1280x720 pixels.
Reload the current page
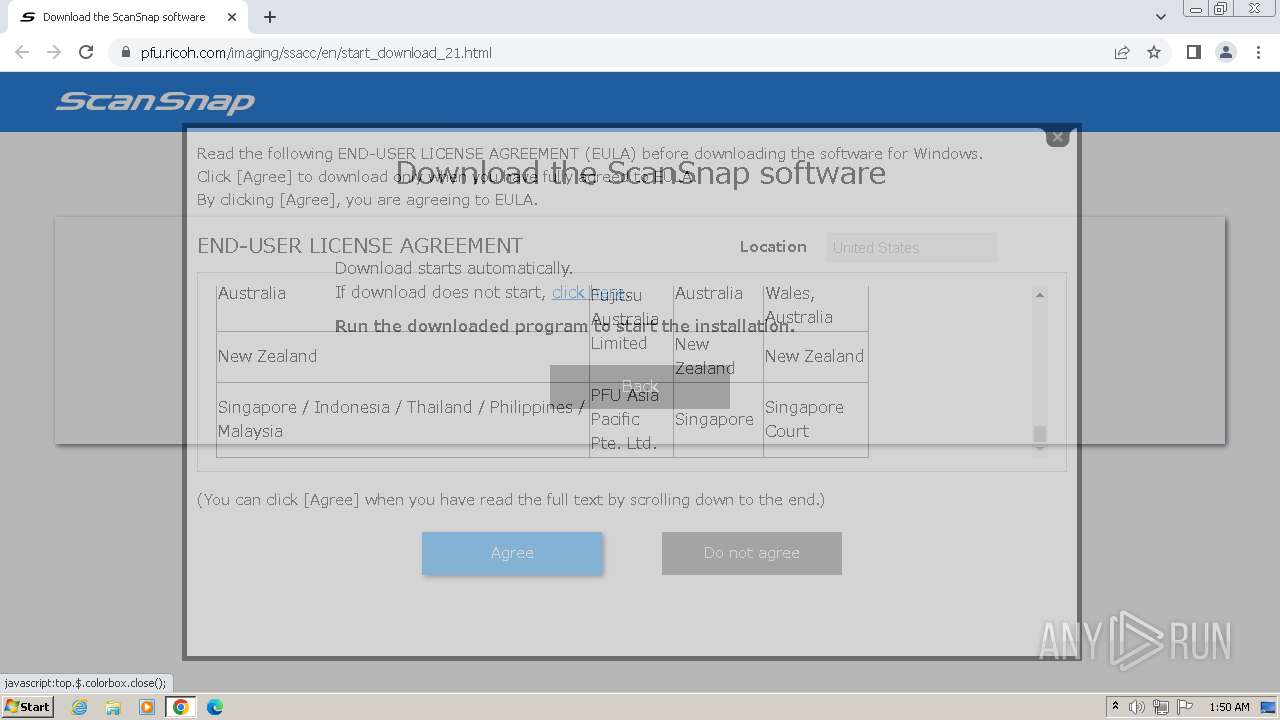coord(86,52)
